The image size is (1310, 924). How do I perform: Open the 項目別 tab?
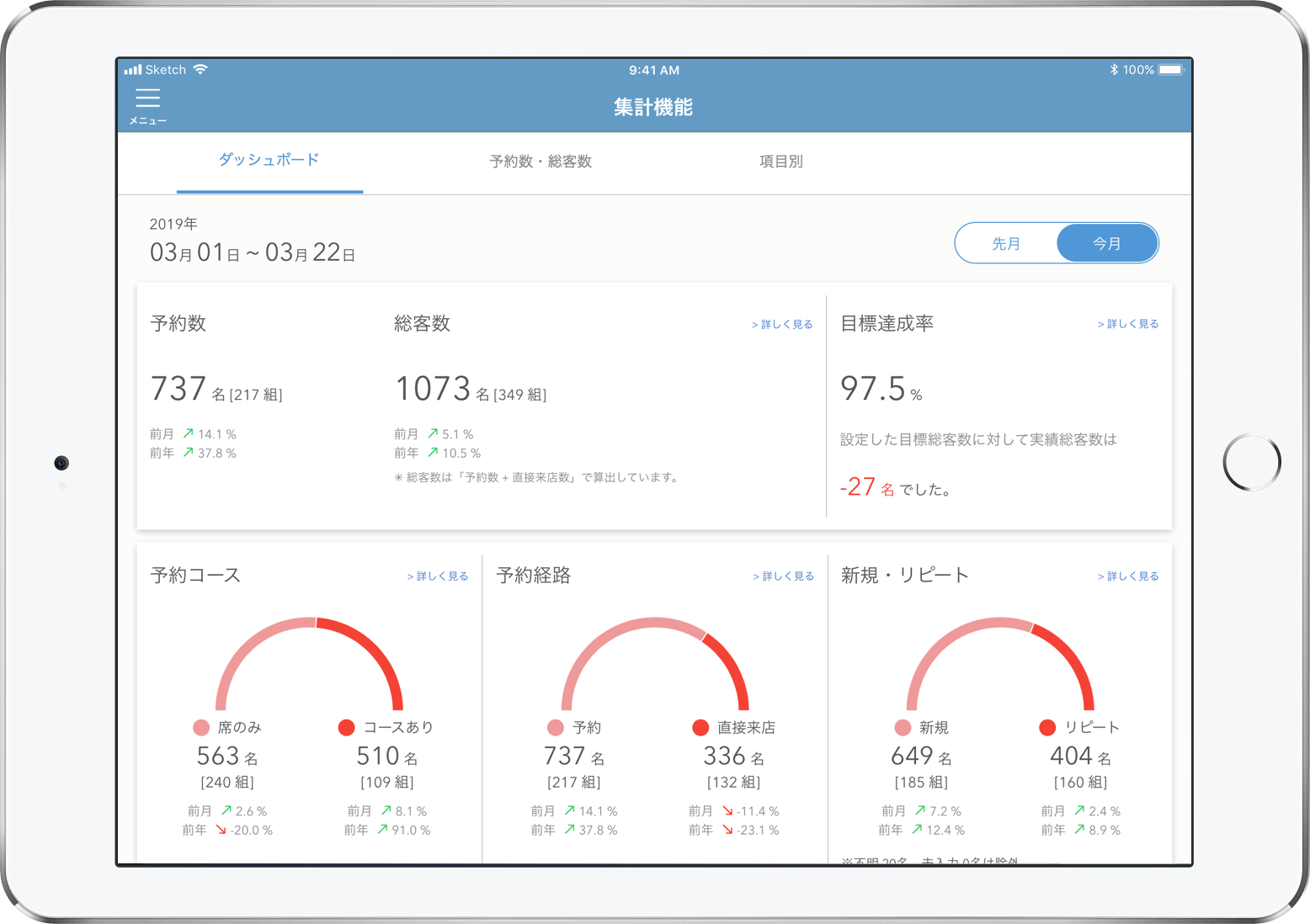(x=780, y=162)
